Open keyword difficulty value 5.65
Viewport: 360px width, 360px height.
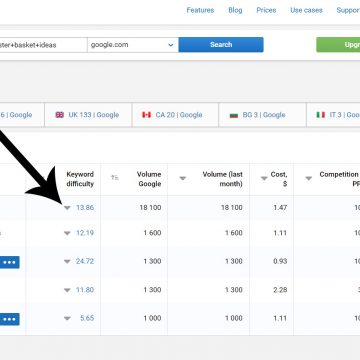(x=87, y=318)
